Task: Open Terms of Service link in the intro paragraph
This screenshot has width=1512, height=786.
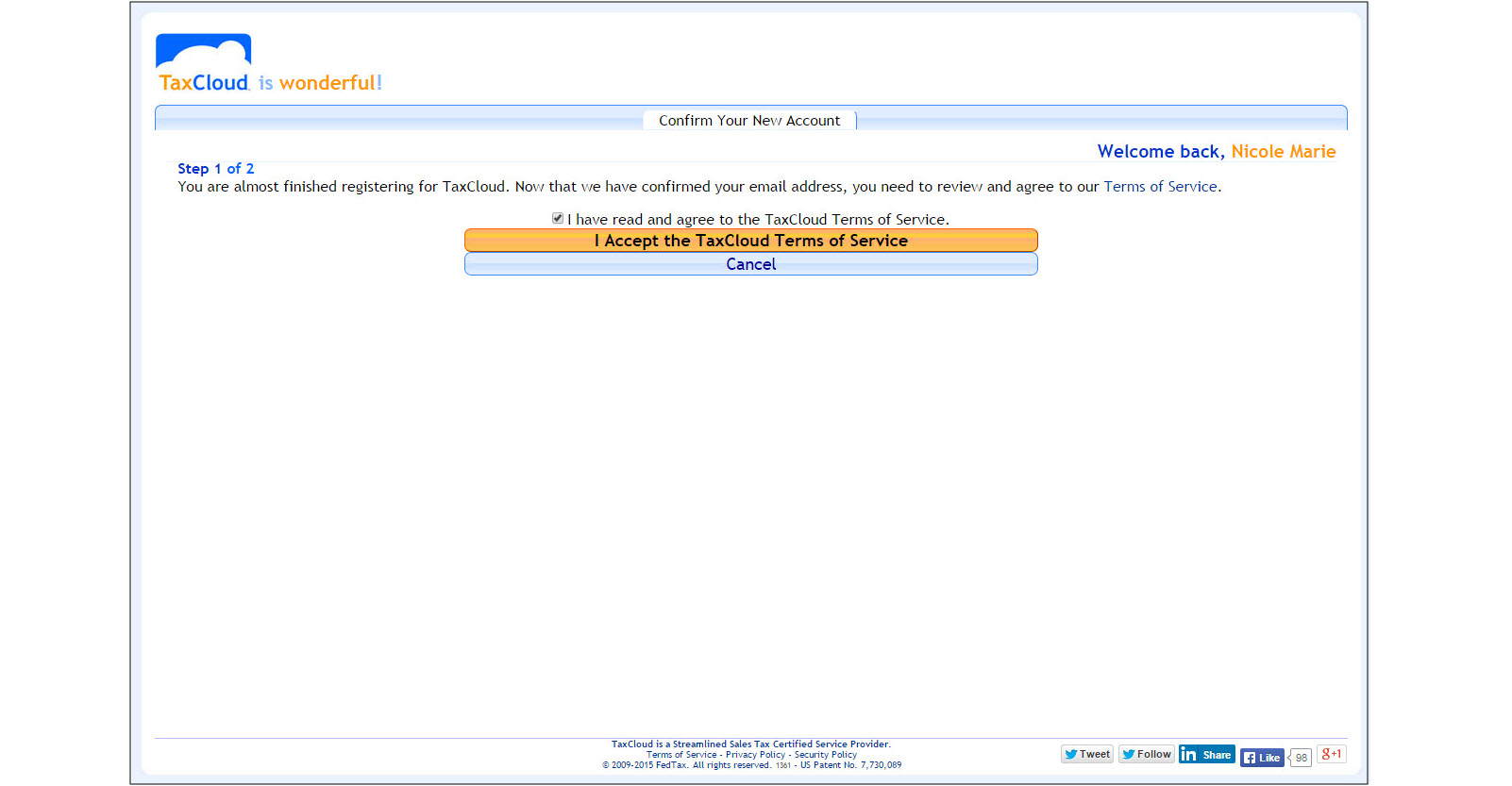Action: (1160, 187)
